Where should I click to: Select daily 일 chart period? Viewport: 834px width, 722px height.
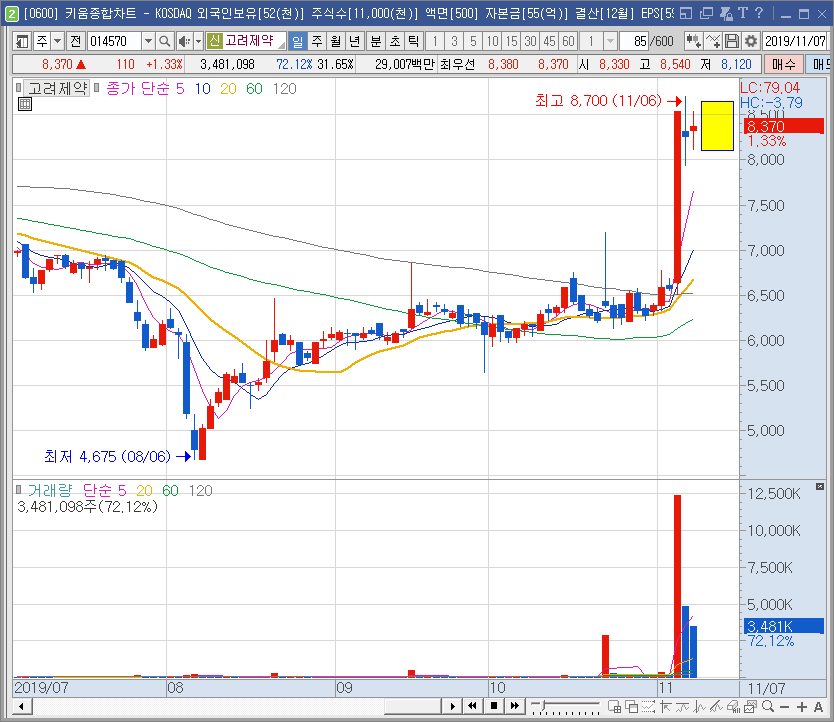[x=298, y=41]
